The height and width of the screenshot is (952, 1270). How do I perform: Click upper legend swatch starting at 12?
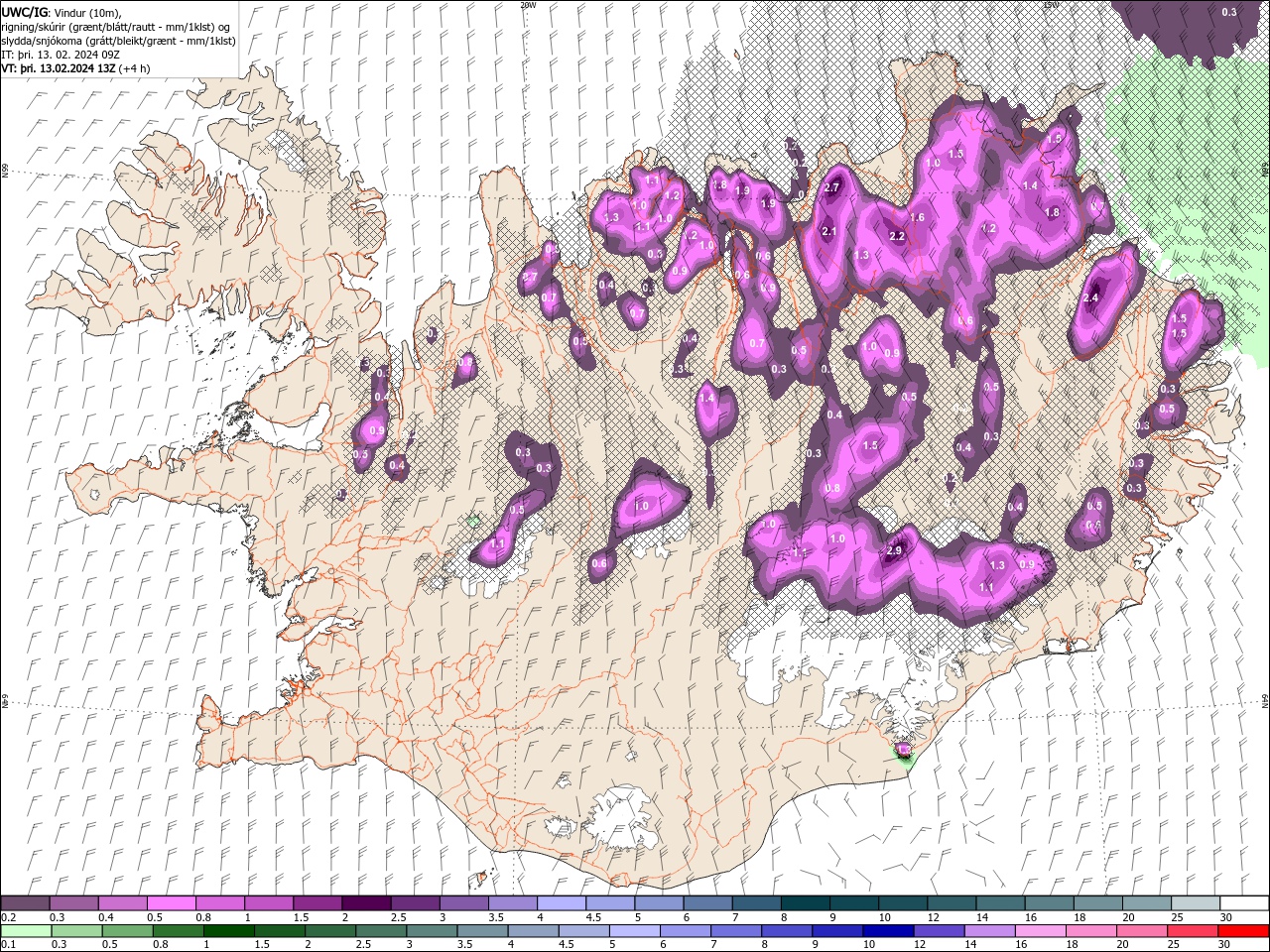point(952,903)
